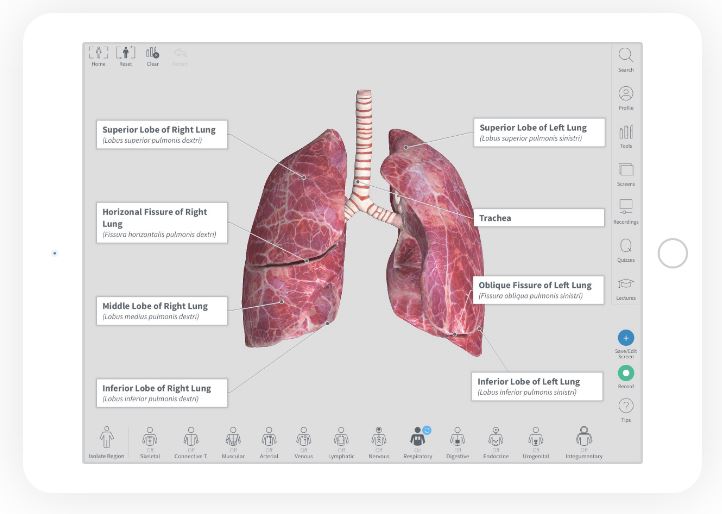Image resolution: width=722 pixels, height=514 pixels.
Task: Click the Tips help icon
Action: click(x=625, y=406)
